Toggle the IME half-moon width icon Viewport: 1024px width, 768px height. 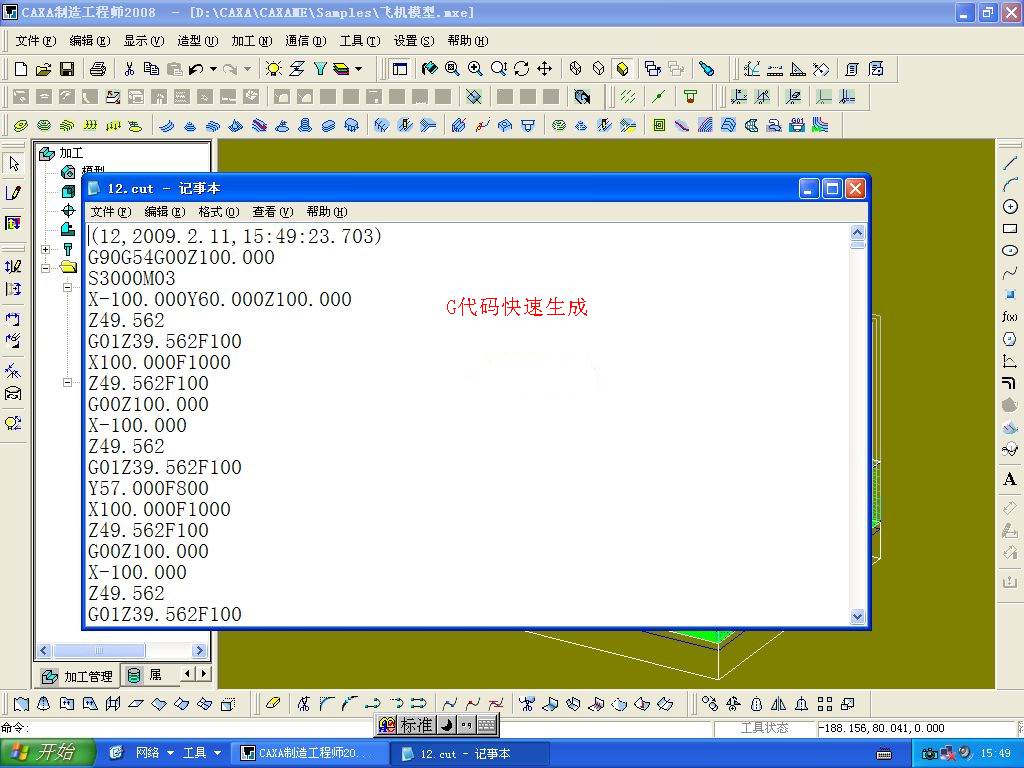point(447,725)
